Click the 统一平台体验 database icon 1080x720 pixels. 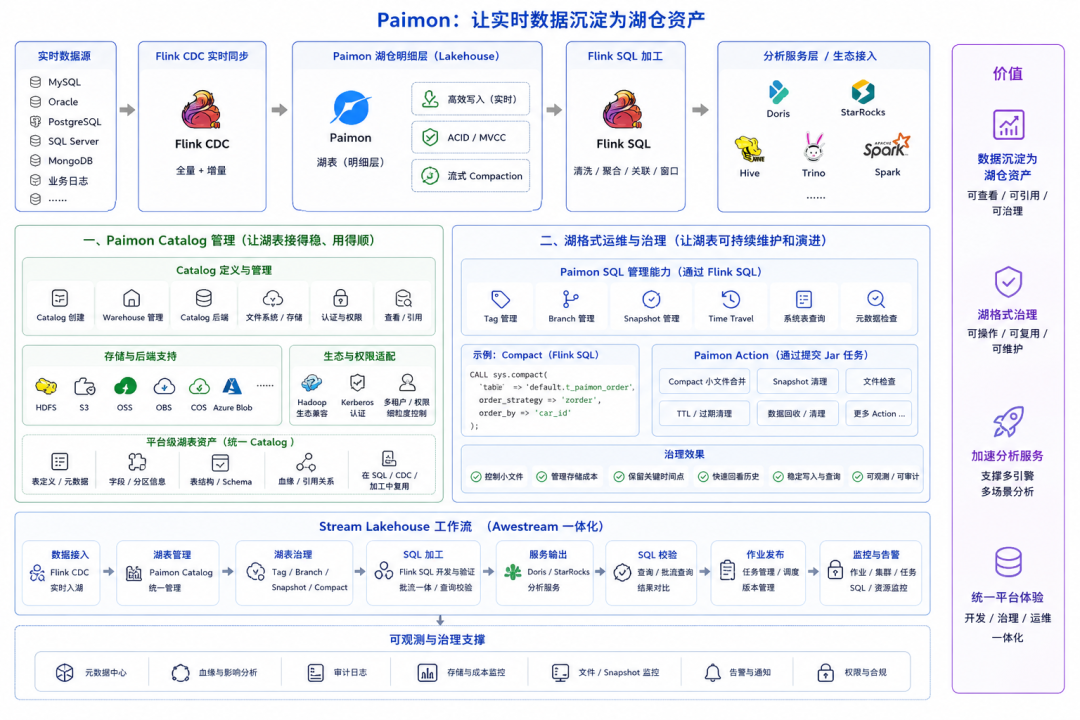click(x=1008, y=562)
